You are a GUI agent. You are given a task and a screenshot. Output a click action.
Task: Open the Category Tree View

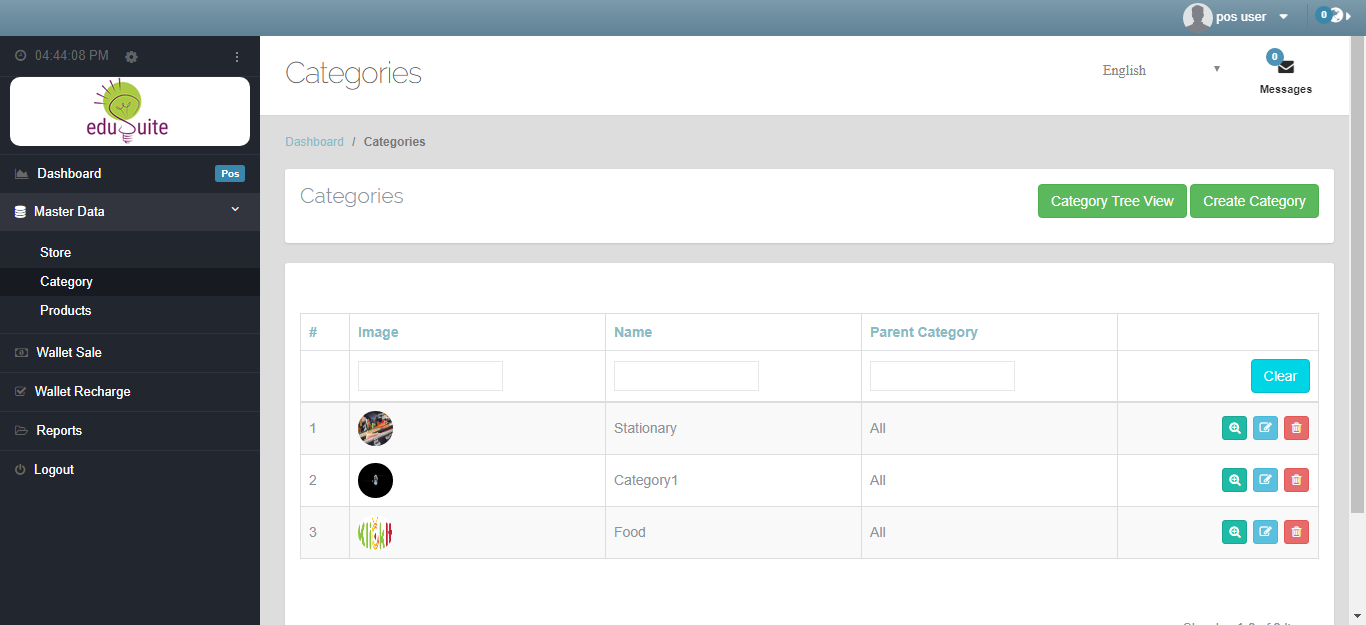coord(1112,201)
